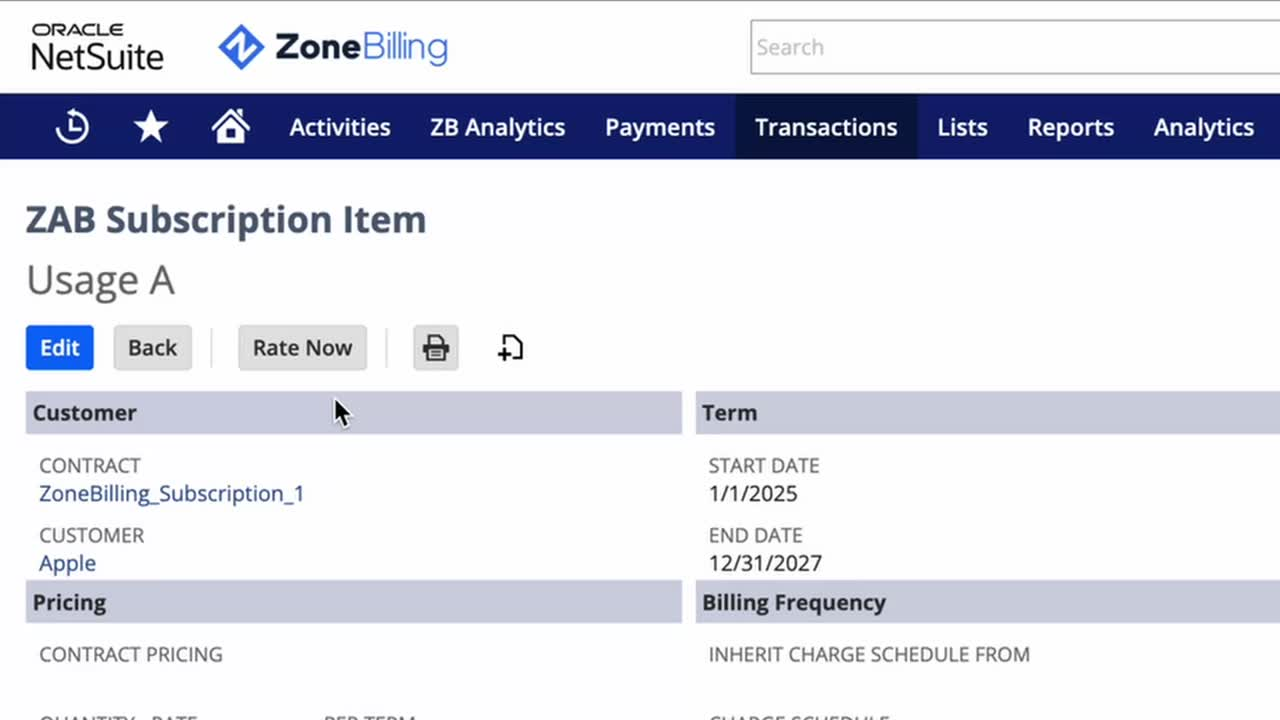The width and height of the screenshot is (1280, 720).
Task: Click the Oracle NetSuite logo
Action: 96,47
